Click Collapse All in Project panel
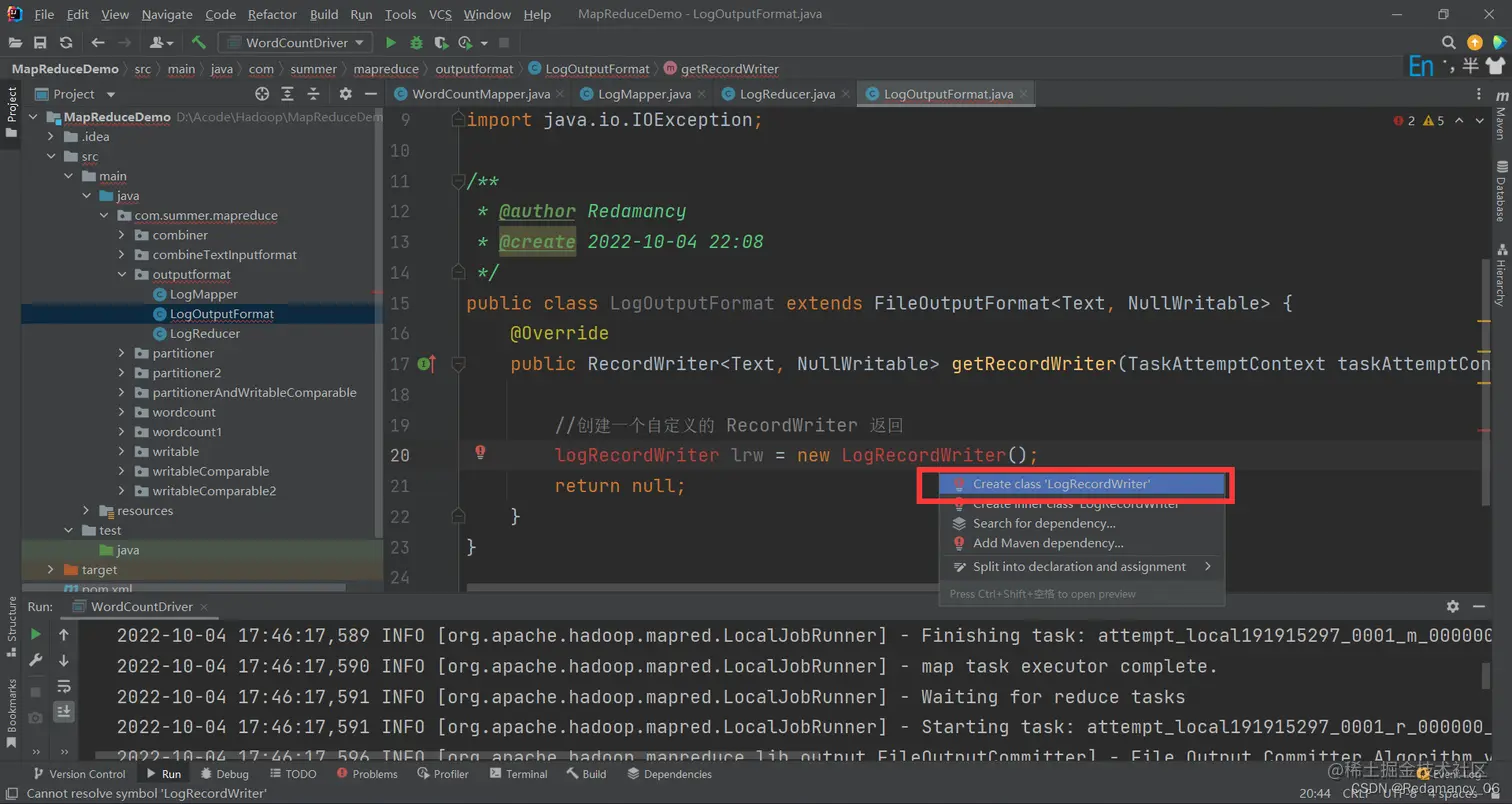Viewport: 1512px width, 804px height. pos(313,94)
